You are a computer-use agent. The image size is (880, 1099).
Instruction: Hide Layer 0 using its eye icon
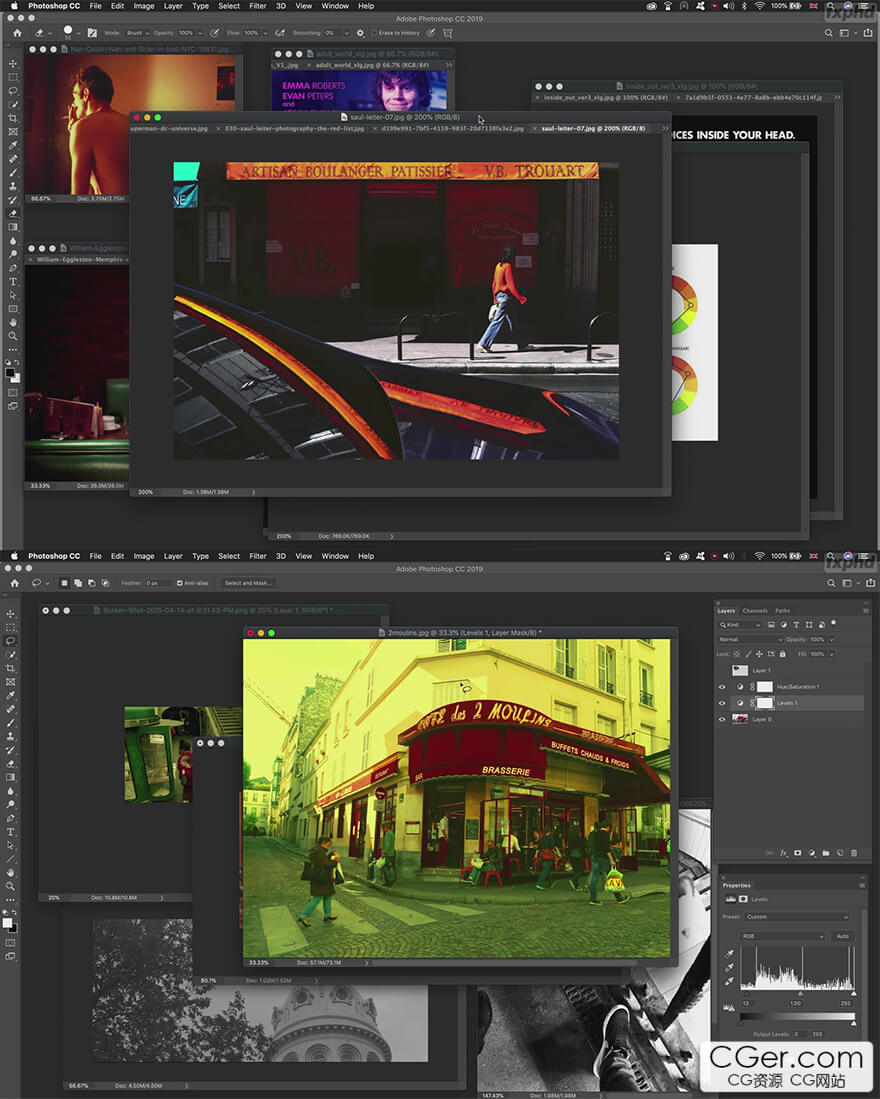(722, 719)
